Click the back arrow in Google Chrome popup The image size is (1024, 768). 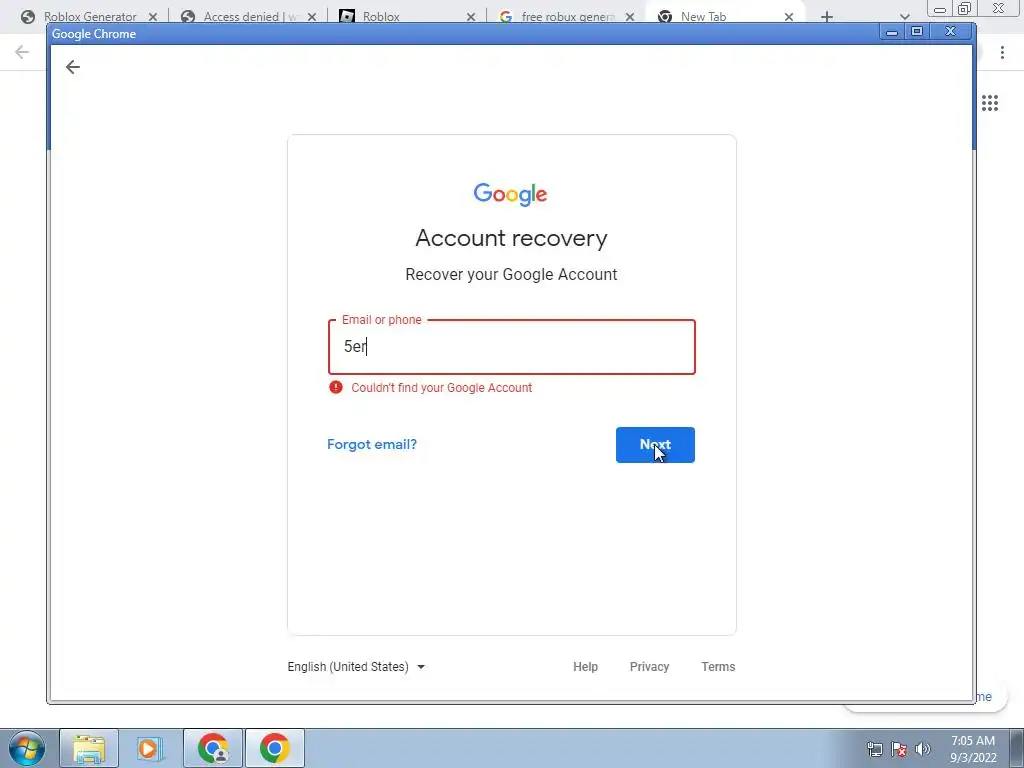tap(72, 67)
